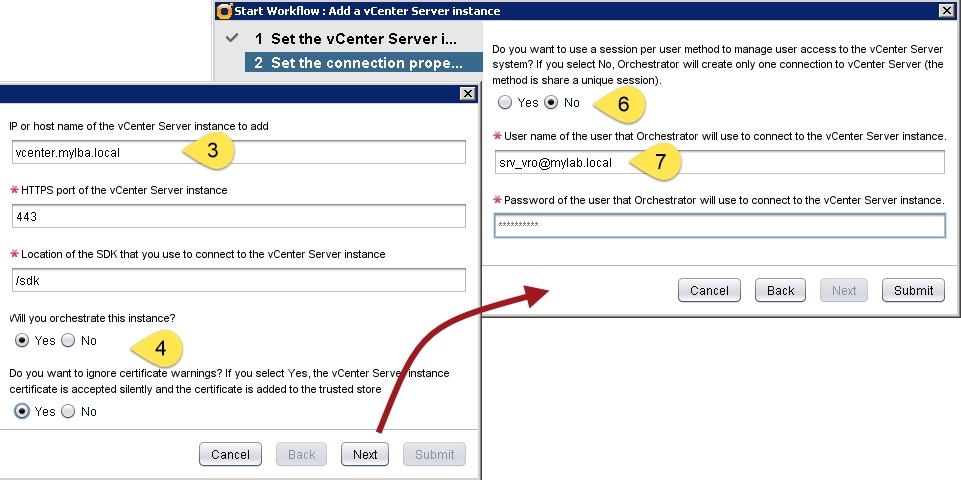
Task: Click the "Will you orchestrate this instance?" question
Action: click(x=93, y=318)
